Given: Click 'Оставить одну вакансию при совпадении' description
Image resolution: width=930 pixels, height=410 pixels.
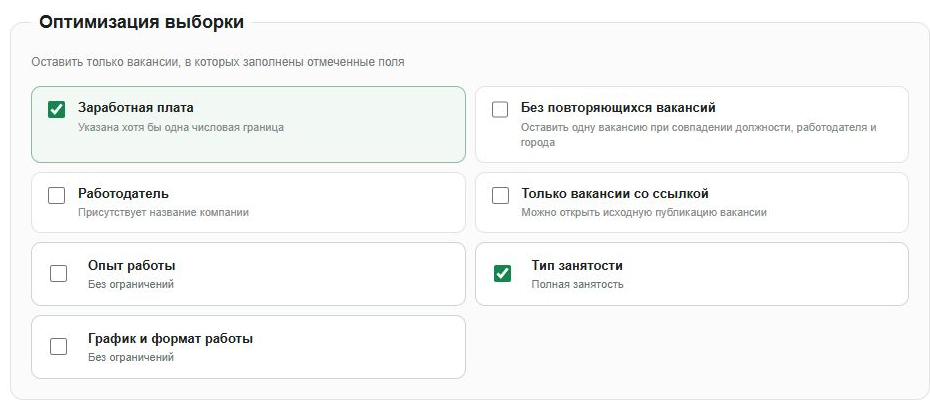Looking at the screenshot, I should click(699, 135).
